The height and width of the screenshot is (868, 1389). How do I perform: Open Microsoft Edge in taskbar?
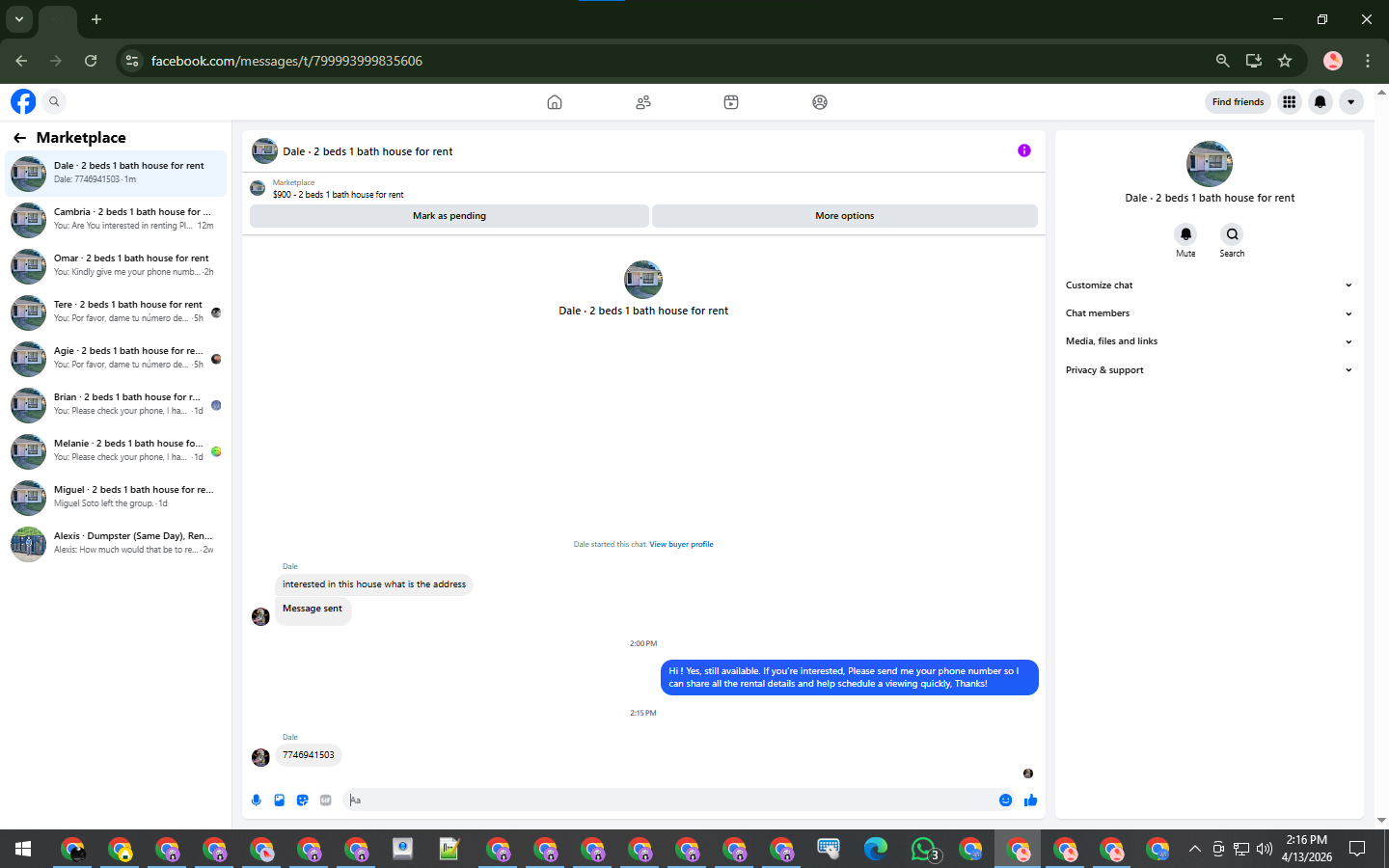(876, 849)
